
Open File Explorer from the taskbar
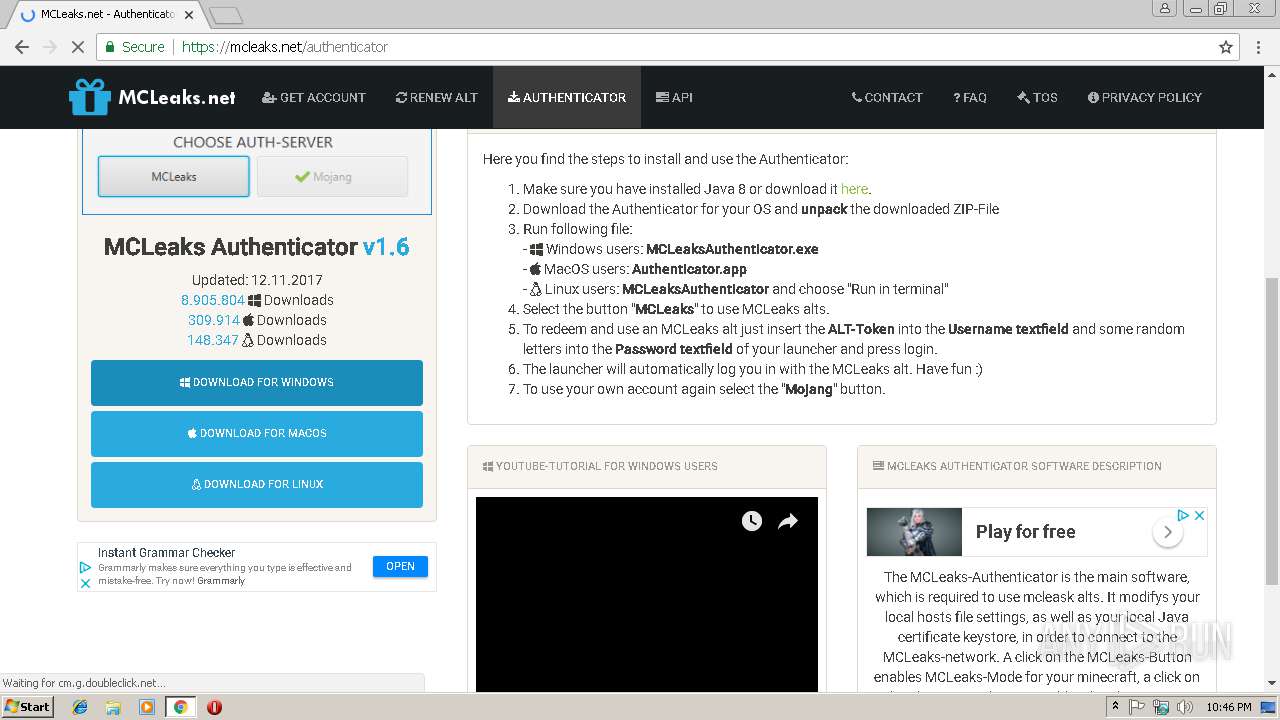pyautogui.click(x=113, y=707)
